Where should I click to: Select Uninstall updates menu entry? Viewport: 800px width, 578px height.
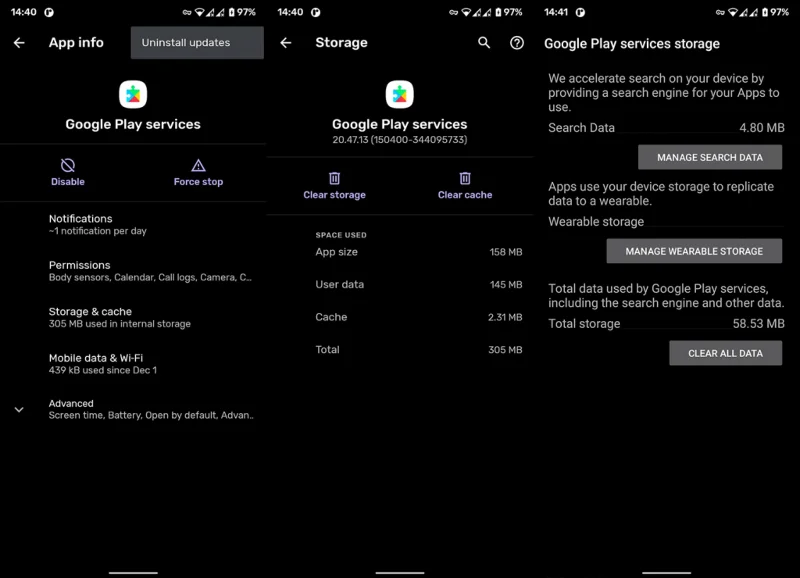click(197, 43)
